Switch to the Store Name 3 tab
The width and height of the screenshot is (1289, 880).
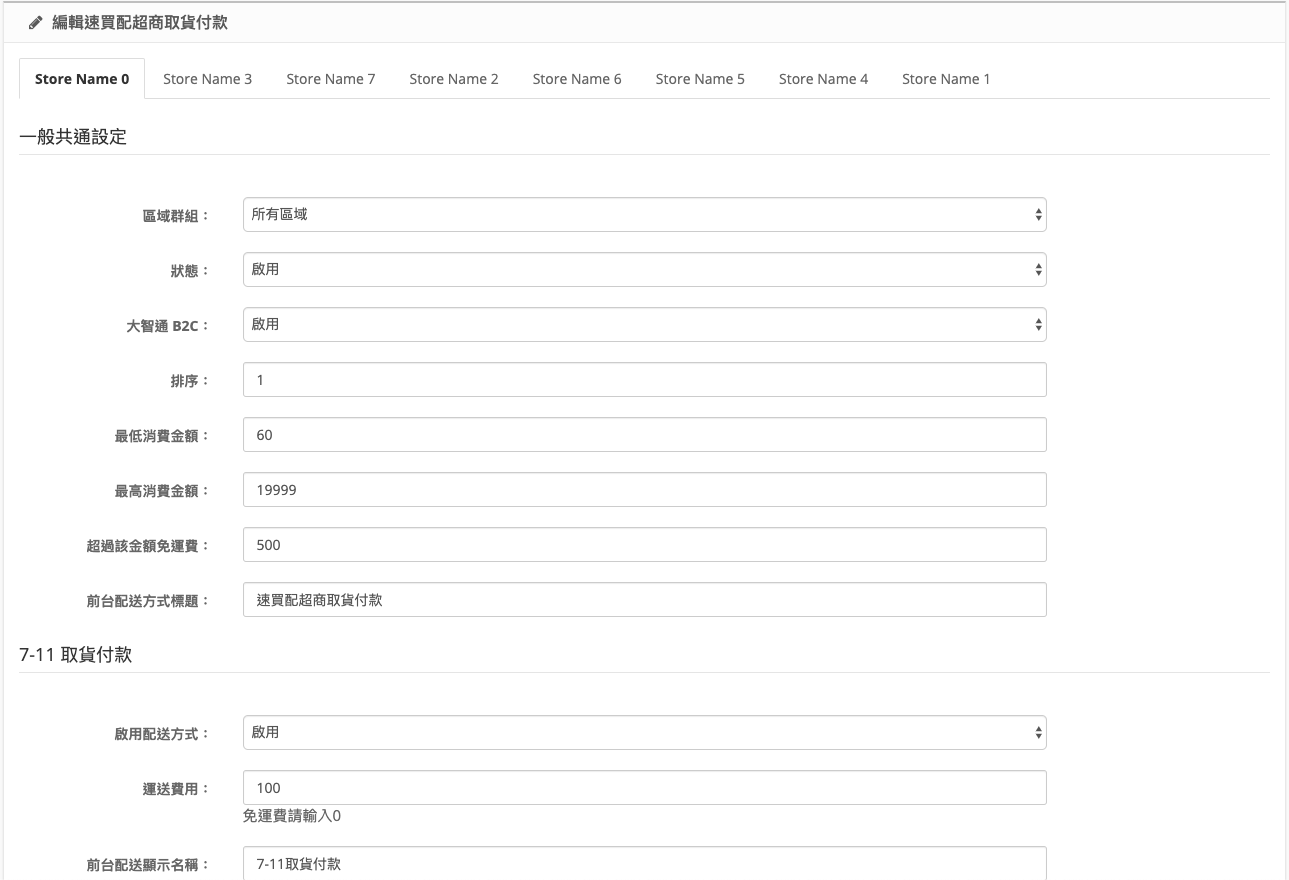(207, 79)
